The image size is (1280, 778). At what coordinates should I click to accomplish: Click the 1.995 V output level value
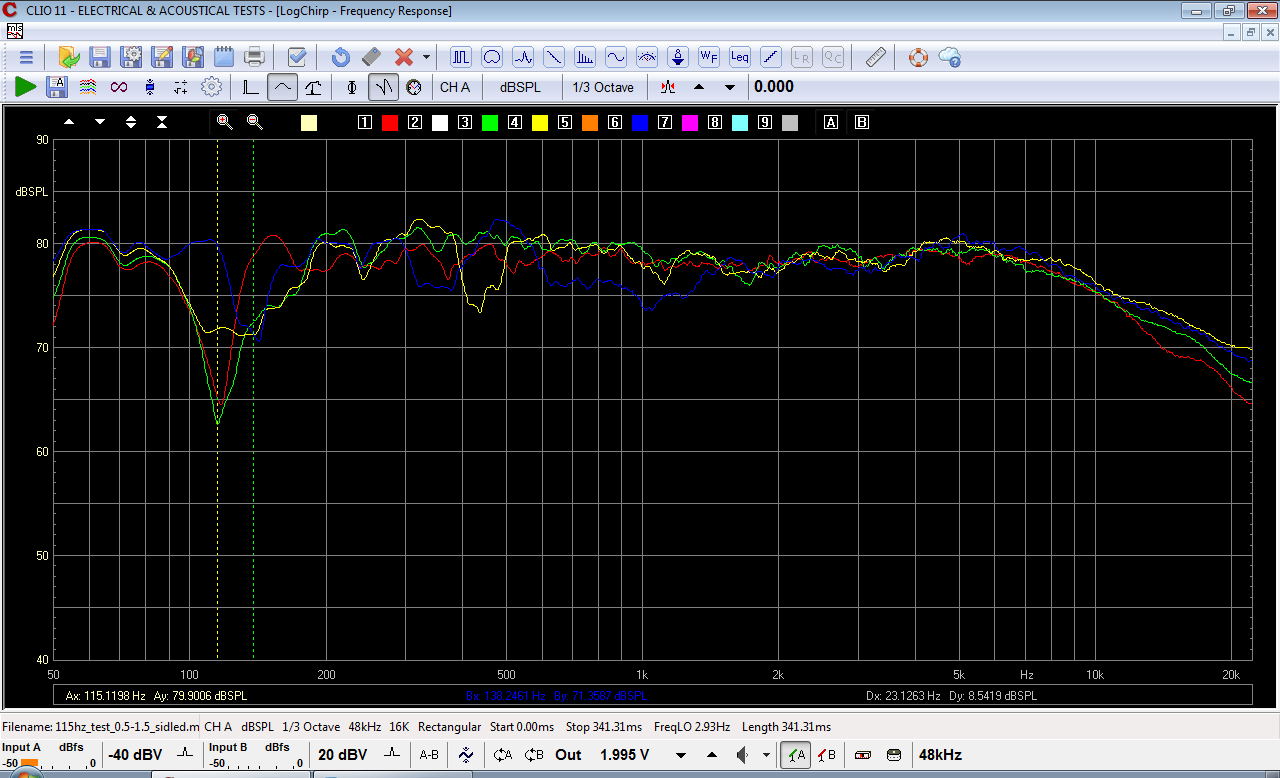pos(624,755)
